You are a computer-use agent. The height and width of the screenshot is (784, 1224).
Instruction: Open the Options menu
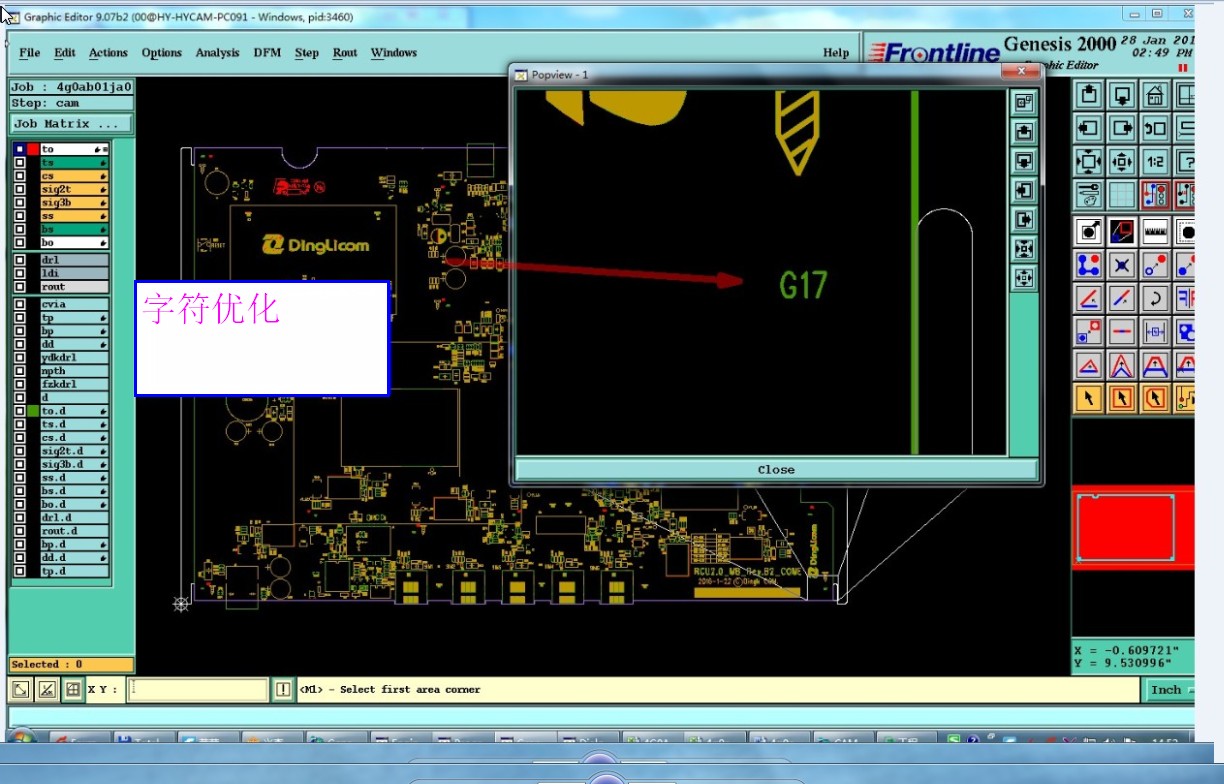pyautogui.click(x=161, y=53)
